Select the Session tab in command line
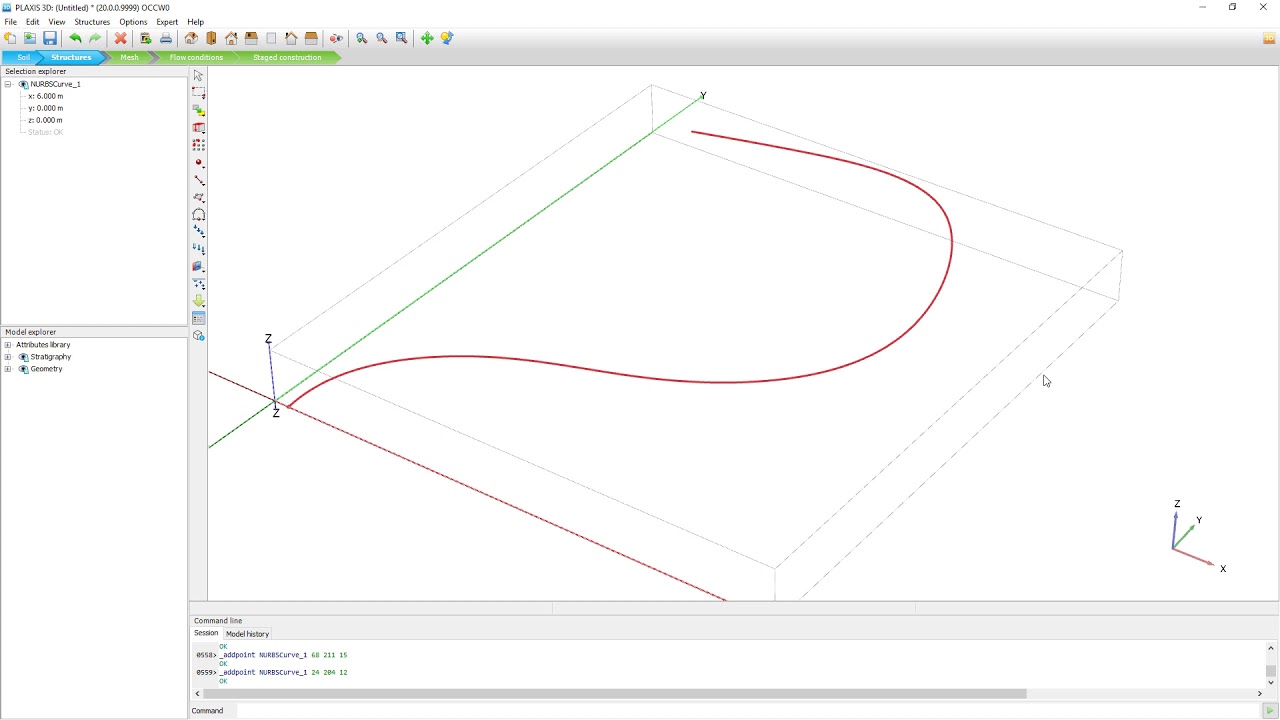Image resolution: width=1280 pixels, height=720 pixels. 206,633
